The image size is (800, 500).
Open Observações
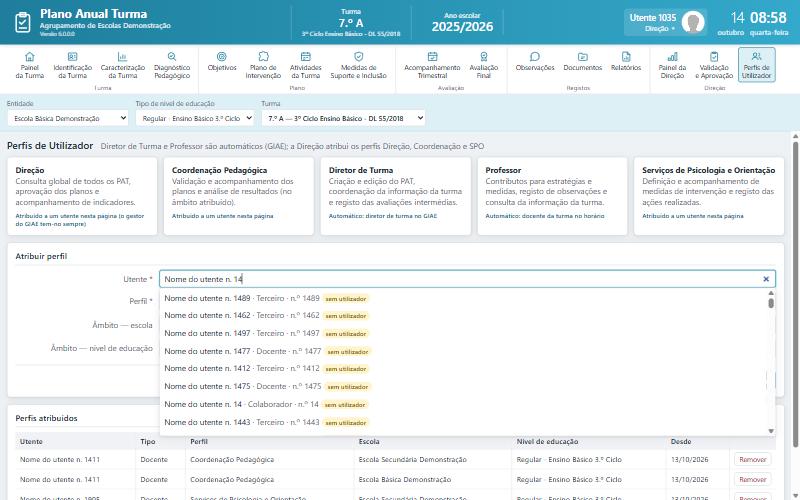point(535,61)
